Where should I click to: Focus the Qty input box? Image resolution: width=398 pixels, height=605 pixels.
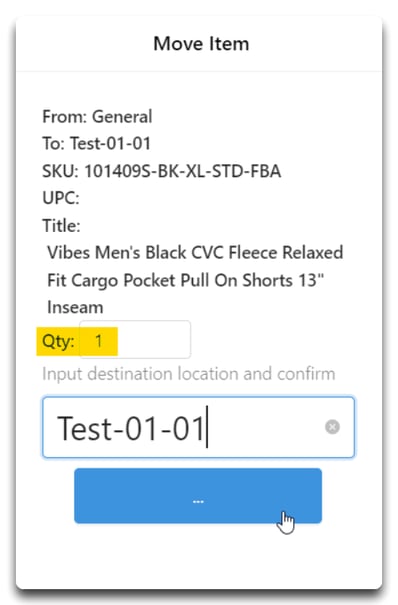(x=135, y=340)
